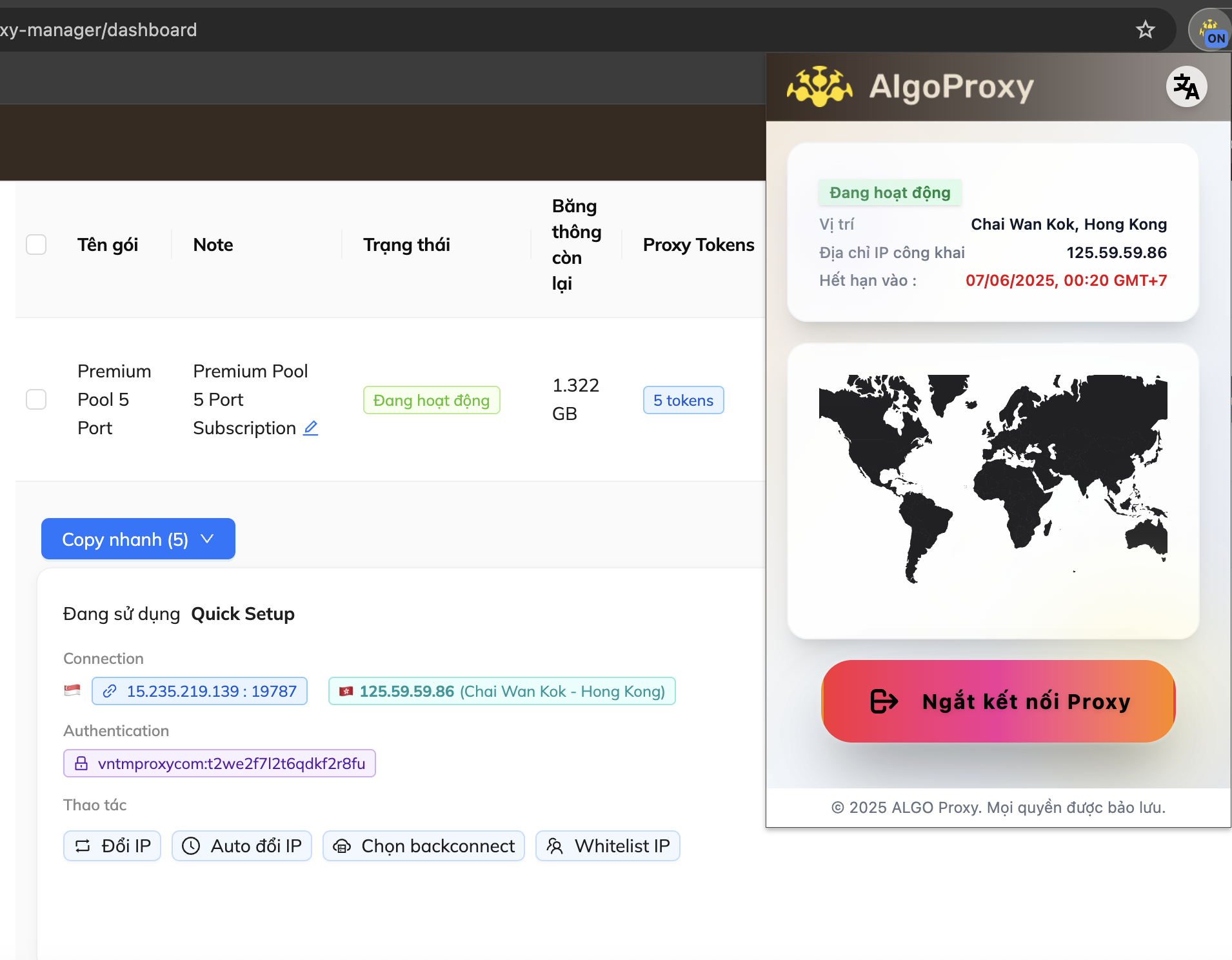This screenshot has height=960, width=1232.
Task: Click the Đổi IP button
Action: [x=112, y=846]
